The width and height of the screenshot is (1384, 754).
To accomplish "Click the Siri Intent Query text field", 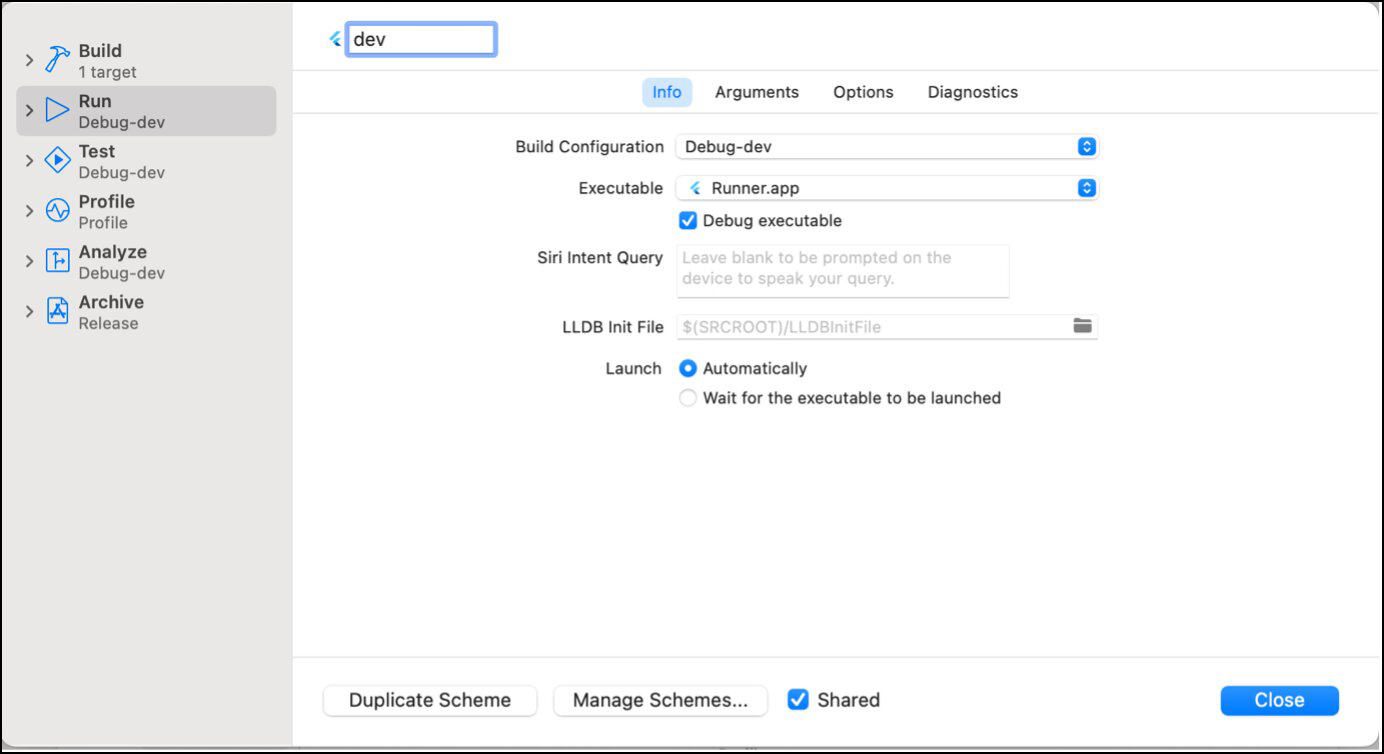I will 842,270.
